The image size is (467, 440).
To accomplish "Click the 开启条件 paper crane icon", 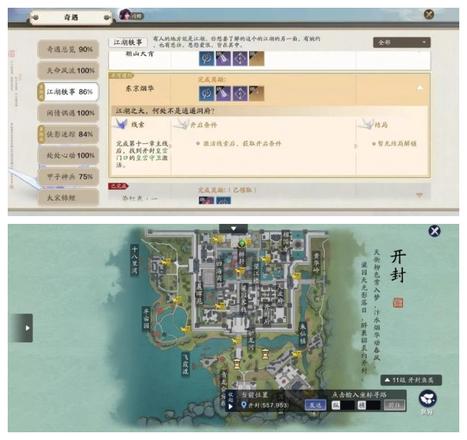I will pyautogui.click(x=182, y=124).
